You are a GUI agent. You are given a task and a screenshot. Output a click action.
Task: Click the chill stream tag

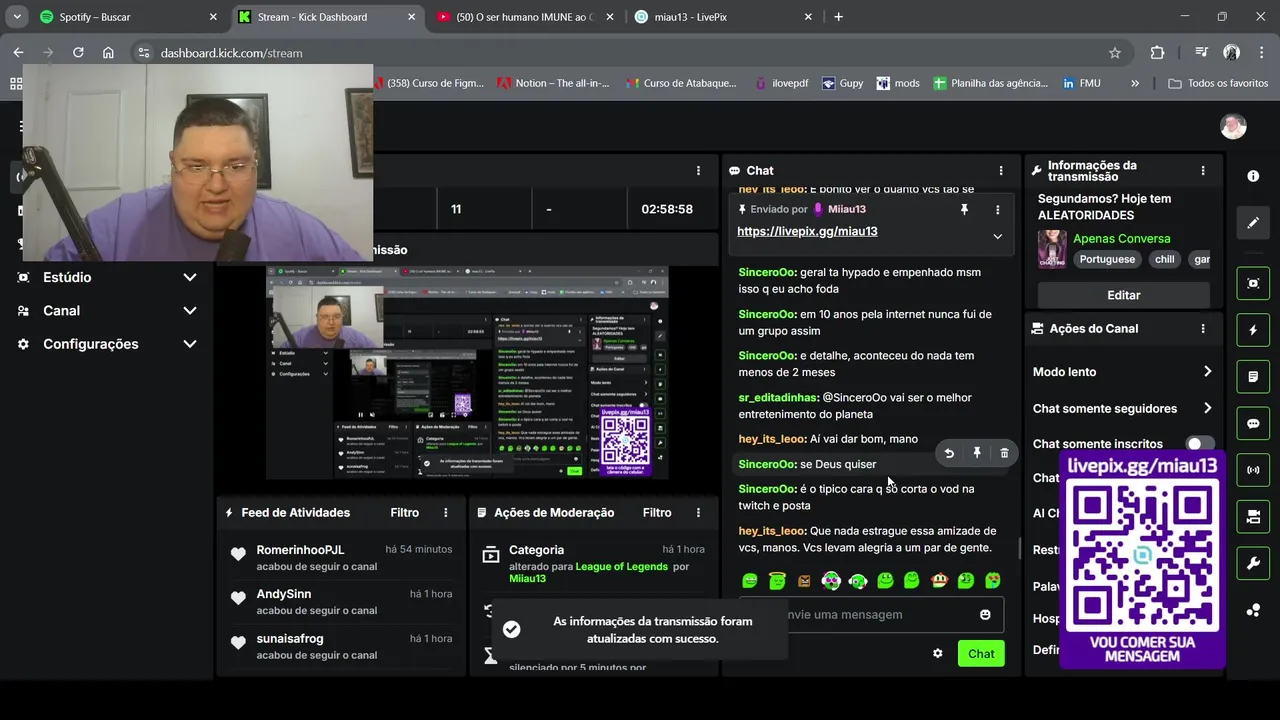(1164, 259)
